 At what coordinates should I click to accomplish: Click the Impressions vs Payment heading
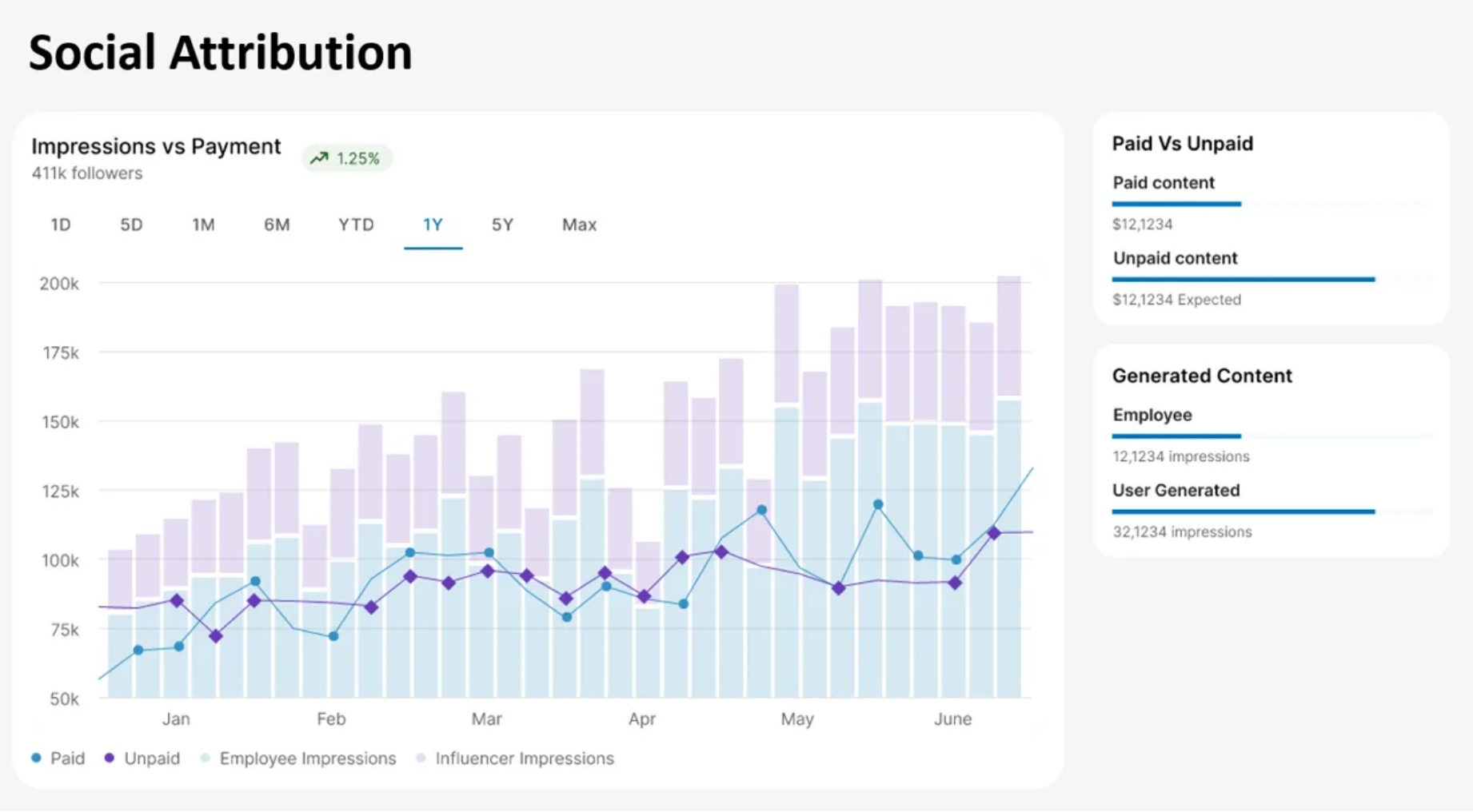point(156,146)
